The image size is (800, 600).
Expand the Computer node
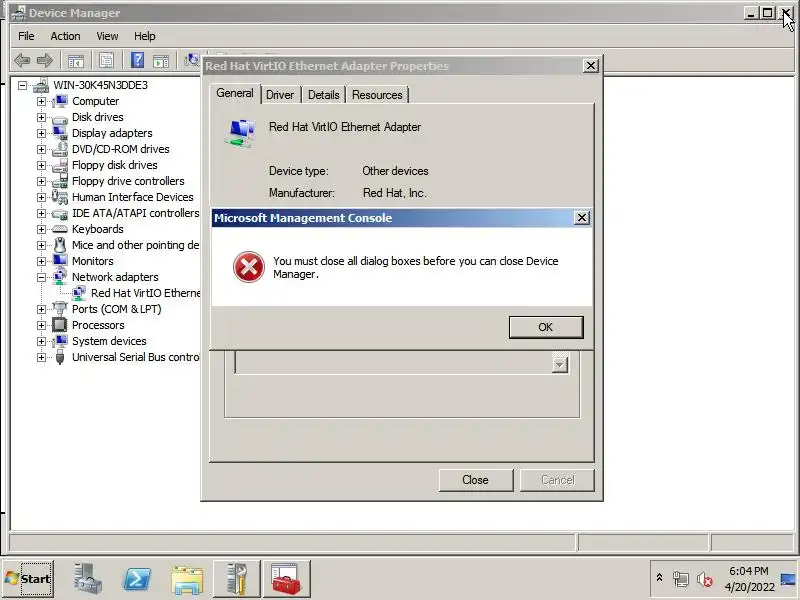point(41,102)
